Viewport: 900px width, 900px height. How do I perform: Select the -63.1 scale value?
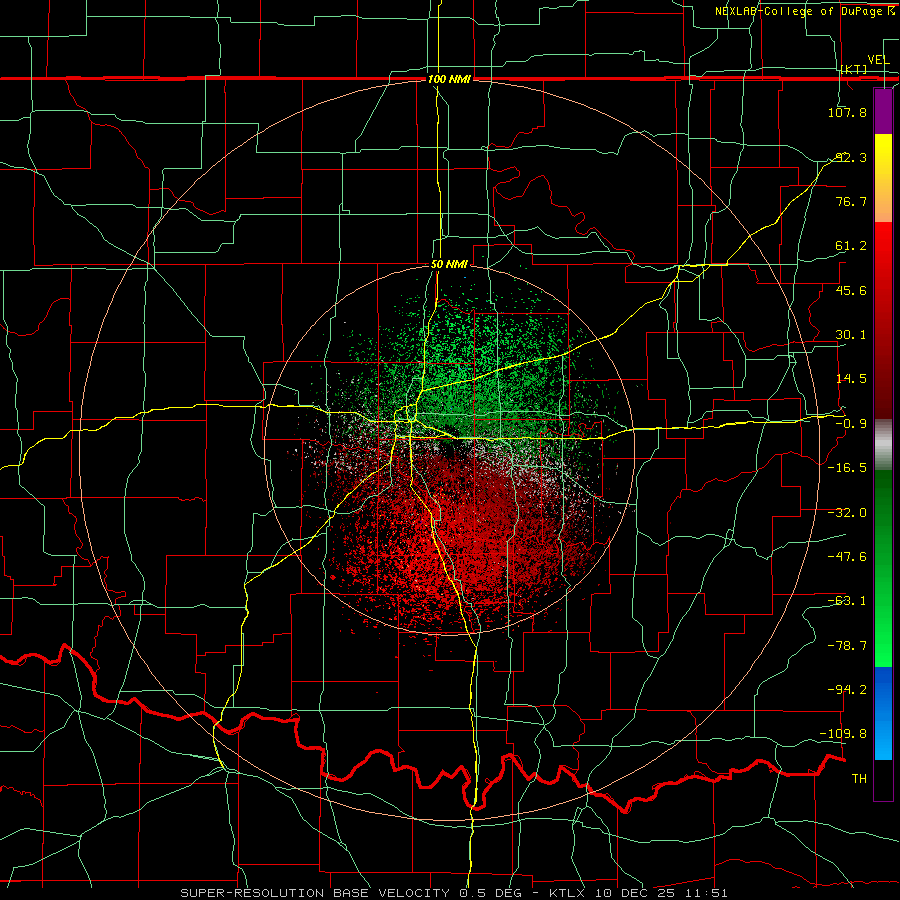coord(847,601)
